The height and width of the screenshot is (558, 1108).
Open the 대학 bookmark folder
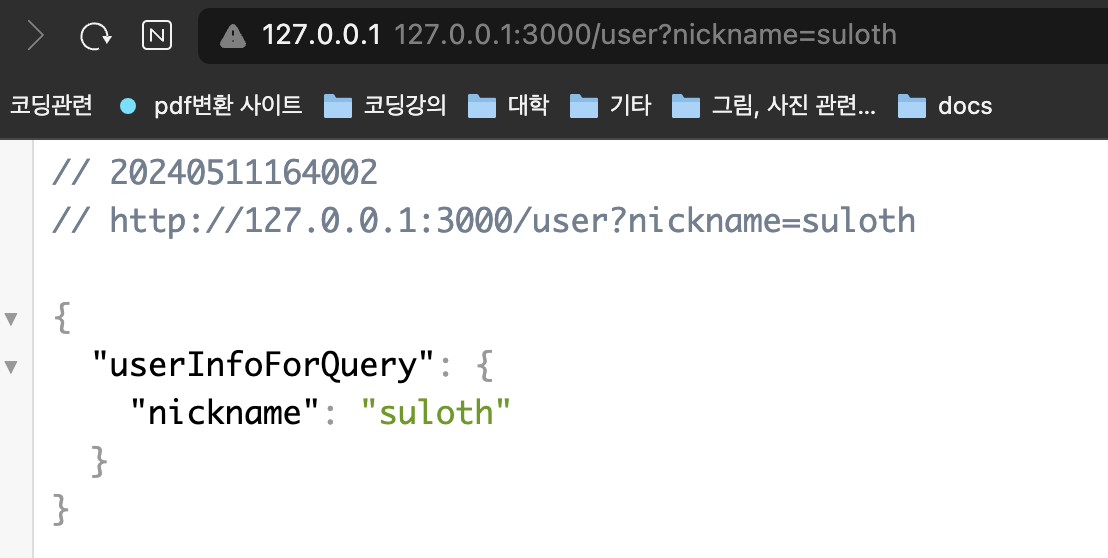tap(509, 105)
